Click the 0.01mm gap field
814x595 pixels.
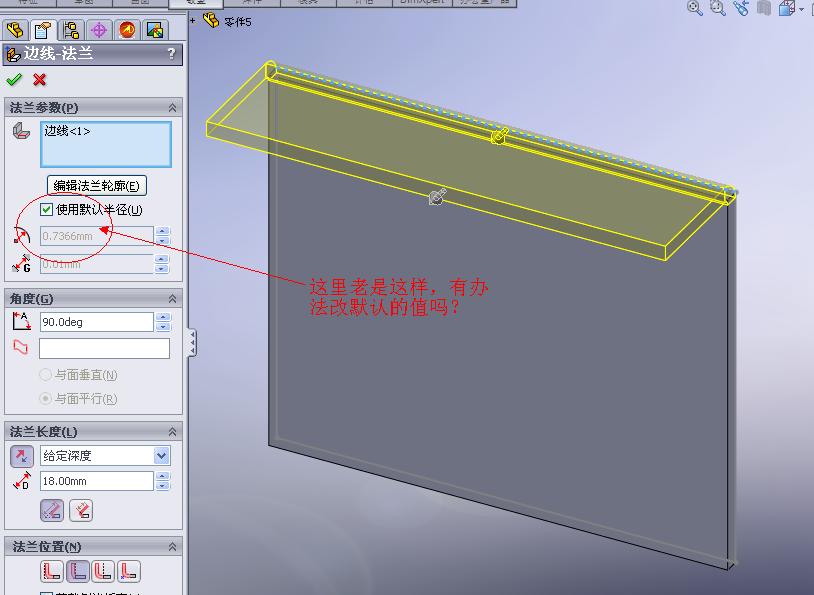(97, 264)
